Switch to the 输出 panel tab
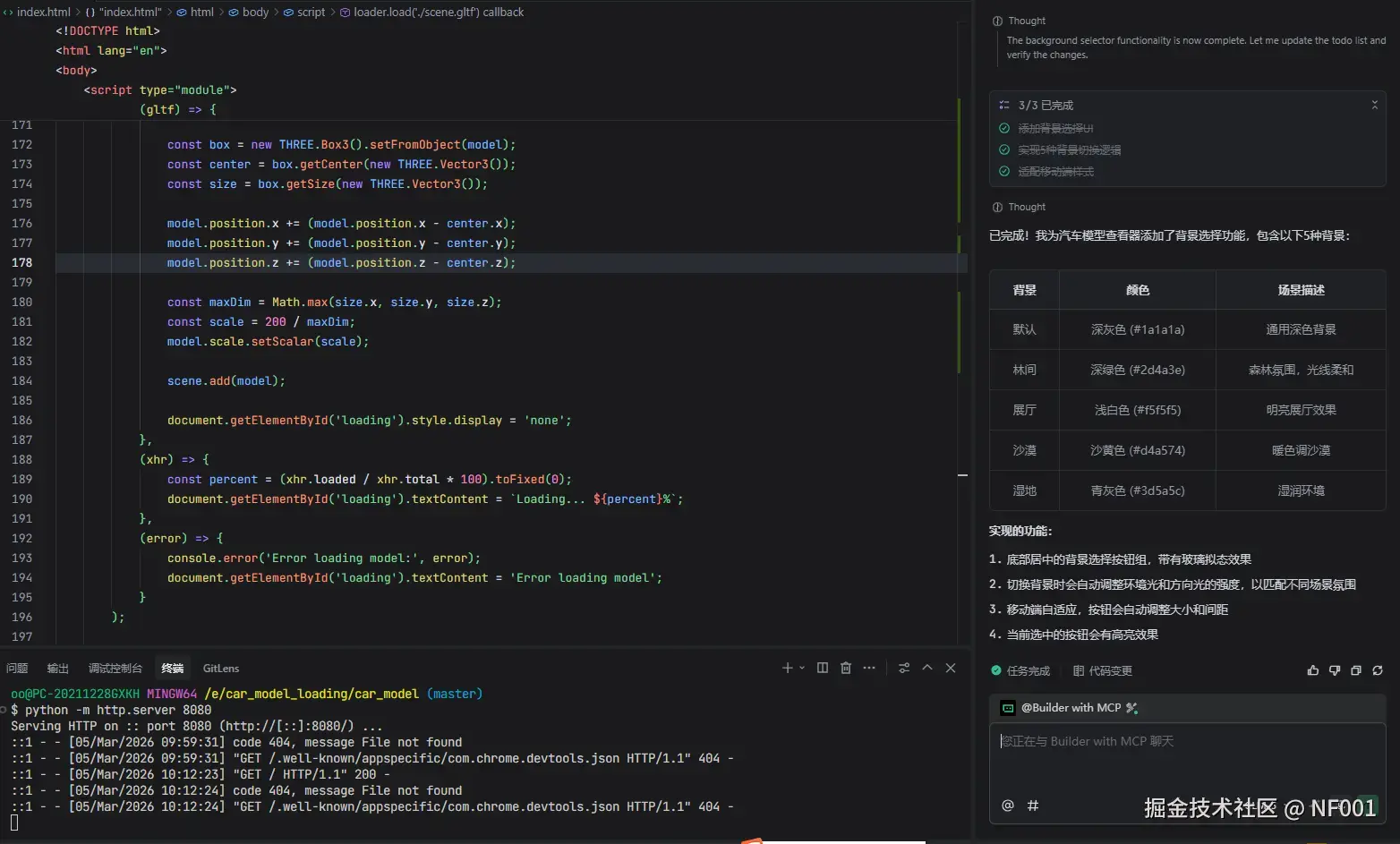 pyautogui.click(x=58, y=669)
